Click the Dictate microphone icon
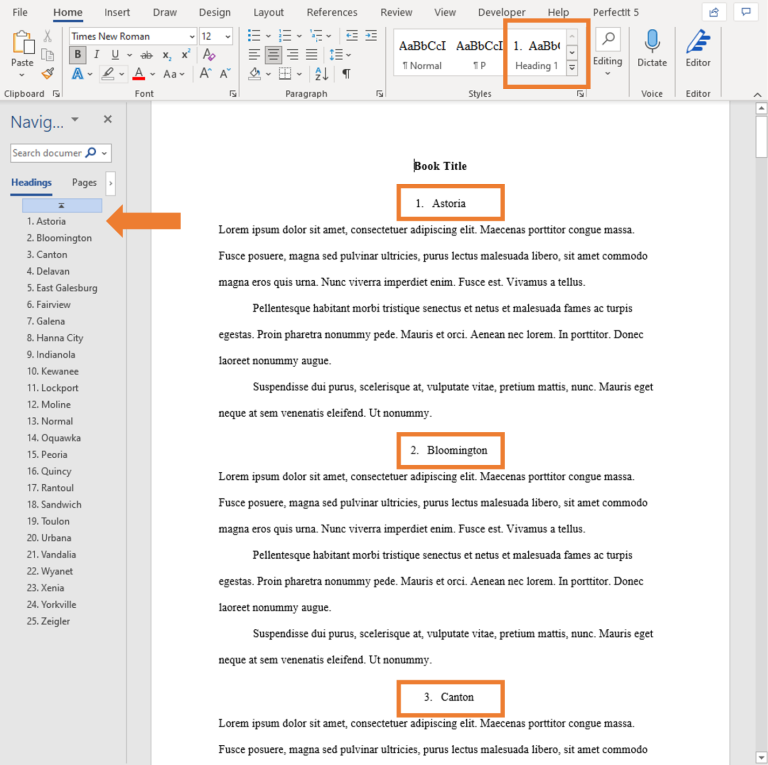Image resolution: width=768 pixels, height=765 pixels. tap(652, 42)
